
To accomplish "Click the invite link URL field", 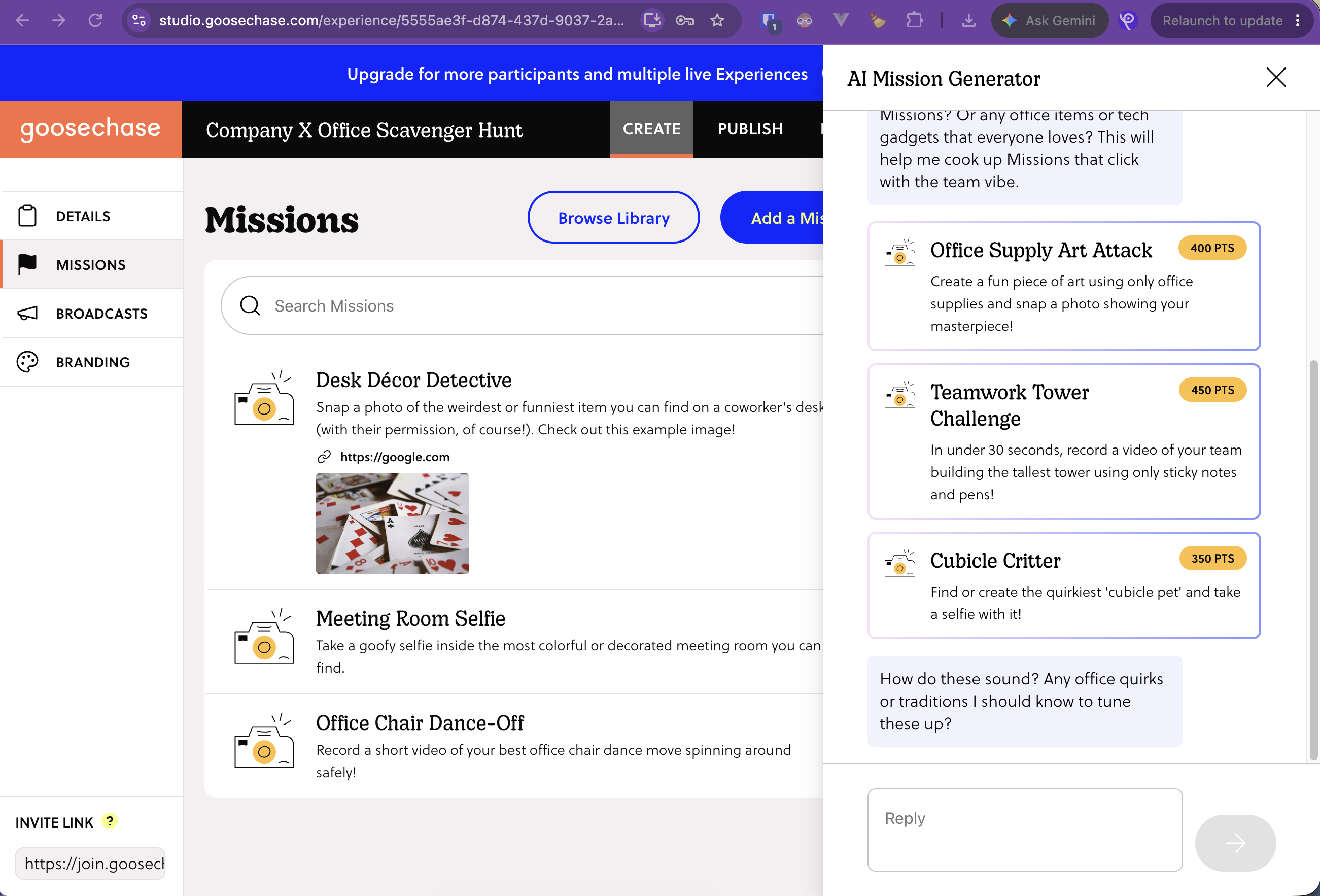I will click(90, 864).
